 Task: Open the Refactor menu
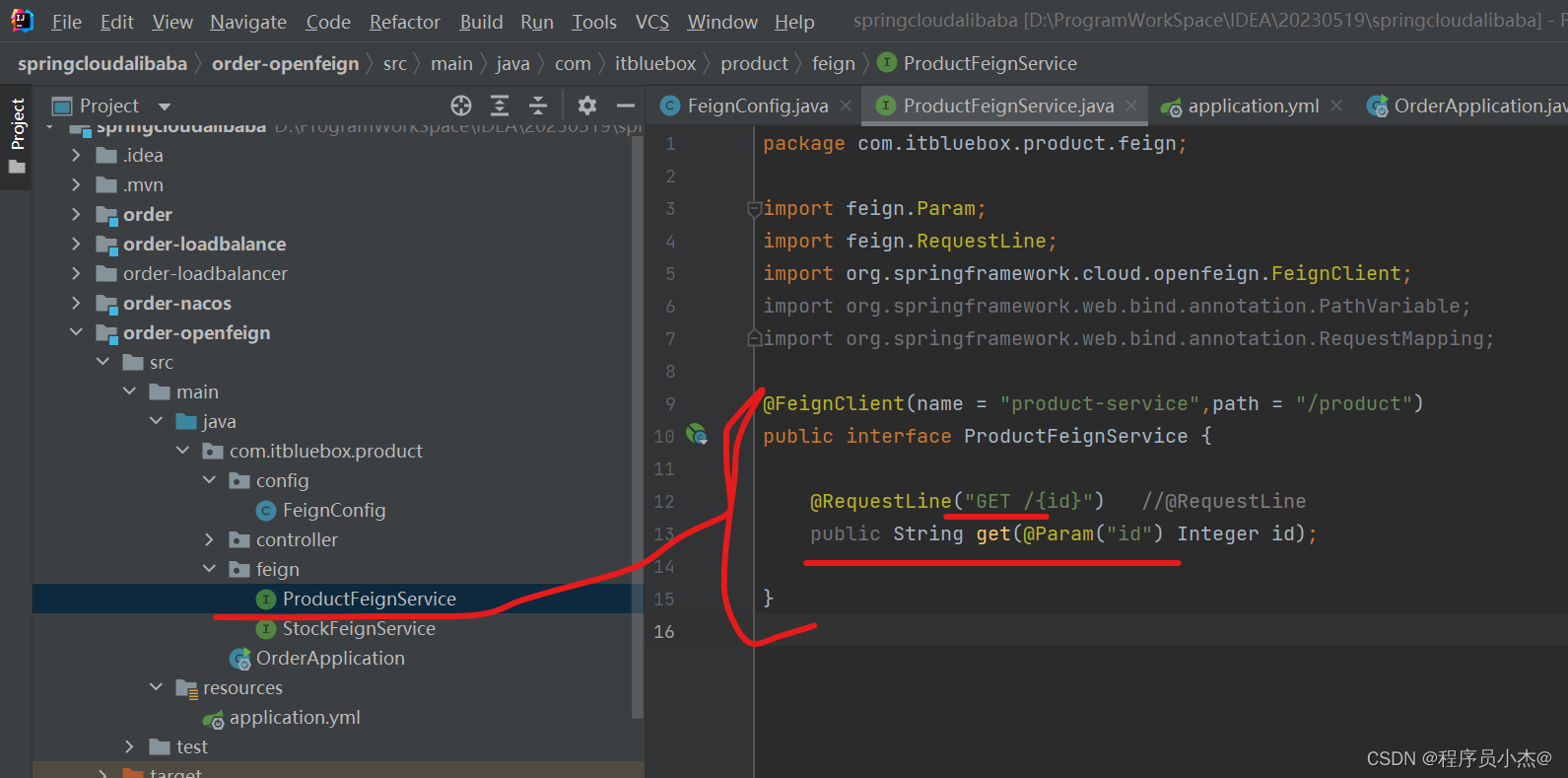[x=404, y=22]
